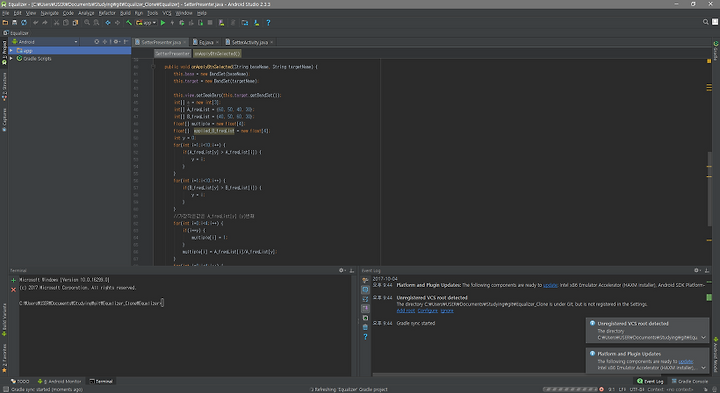Open the Navigate menu
The image size is (720, 393).
coord(49,13)
